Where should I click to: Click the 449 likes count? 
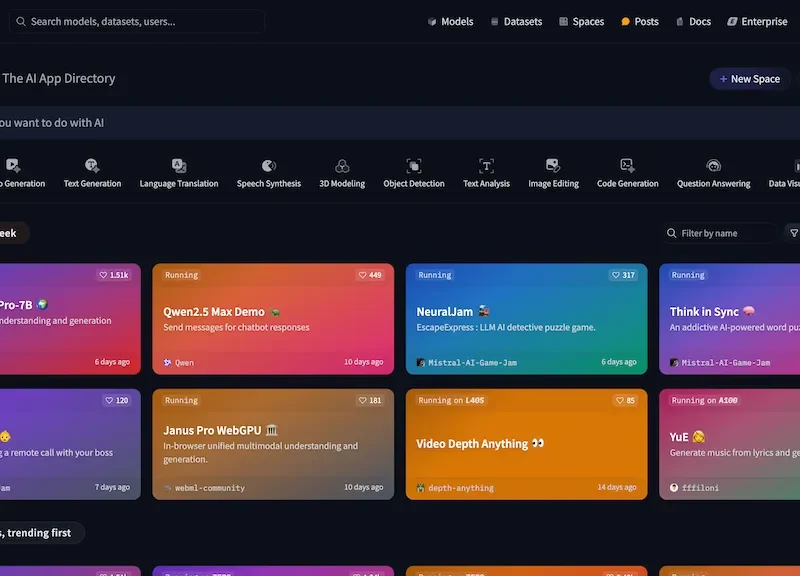(375, 275)
